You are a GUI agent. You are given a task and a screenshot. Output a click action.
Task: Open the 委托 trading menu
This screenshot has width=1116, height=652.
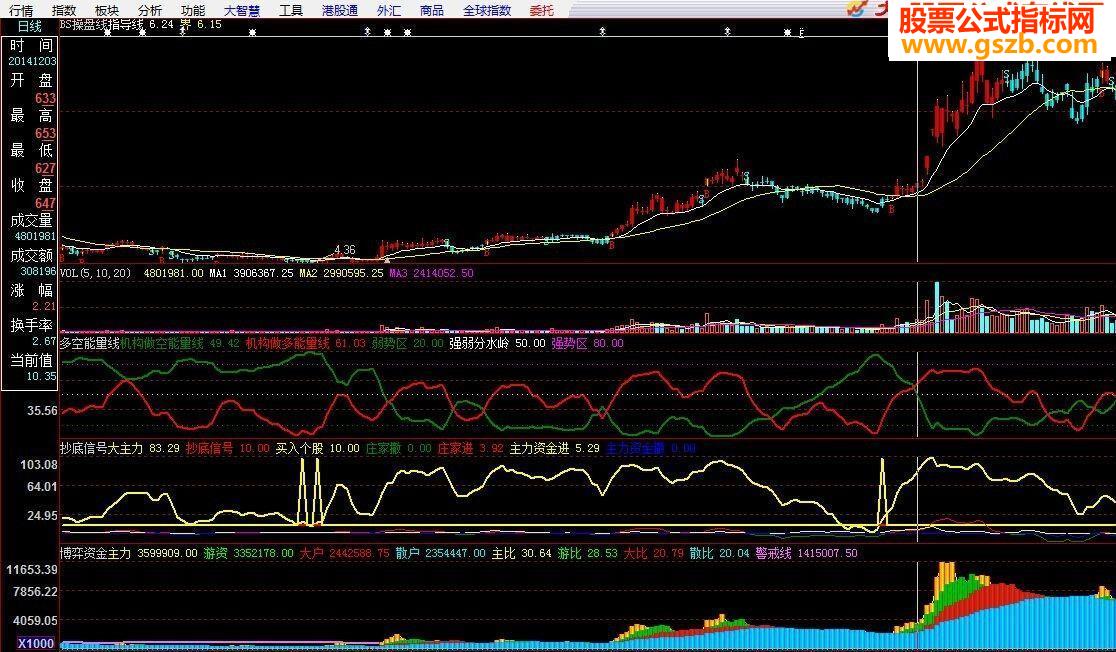[x=542, y=10]
